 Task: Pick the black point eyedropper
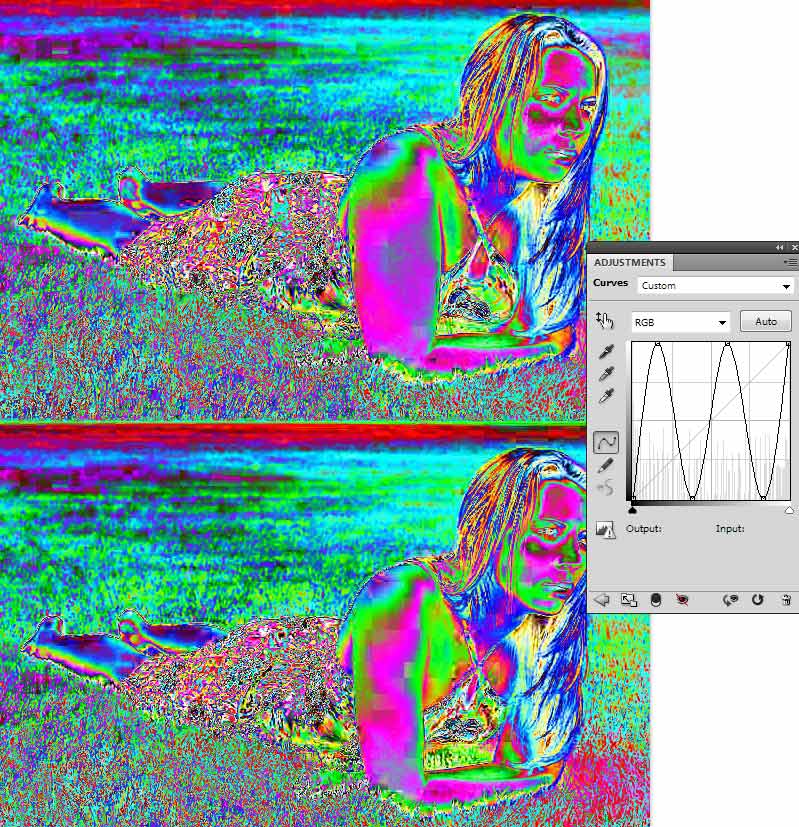(x=605, y=352)
